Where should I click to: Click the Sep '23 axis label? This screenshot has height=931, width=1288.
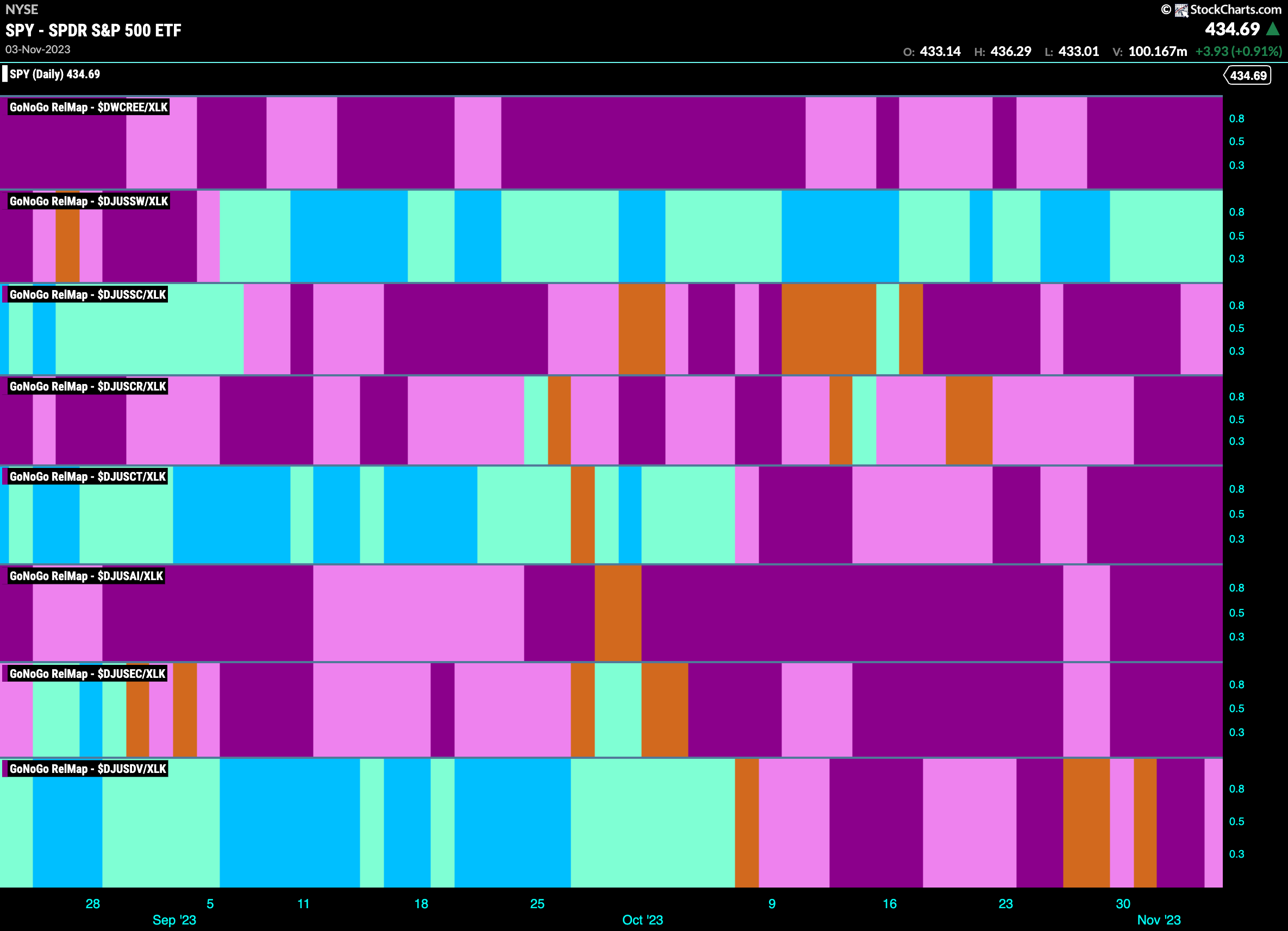tap(174, 920)
